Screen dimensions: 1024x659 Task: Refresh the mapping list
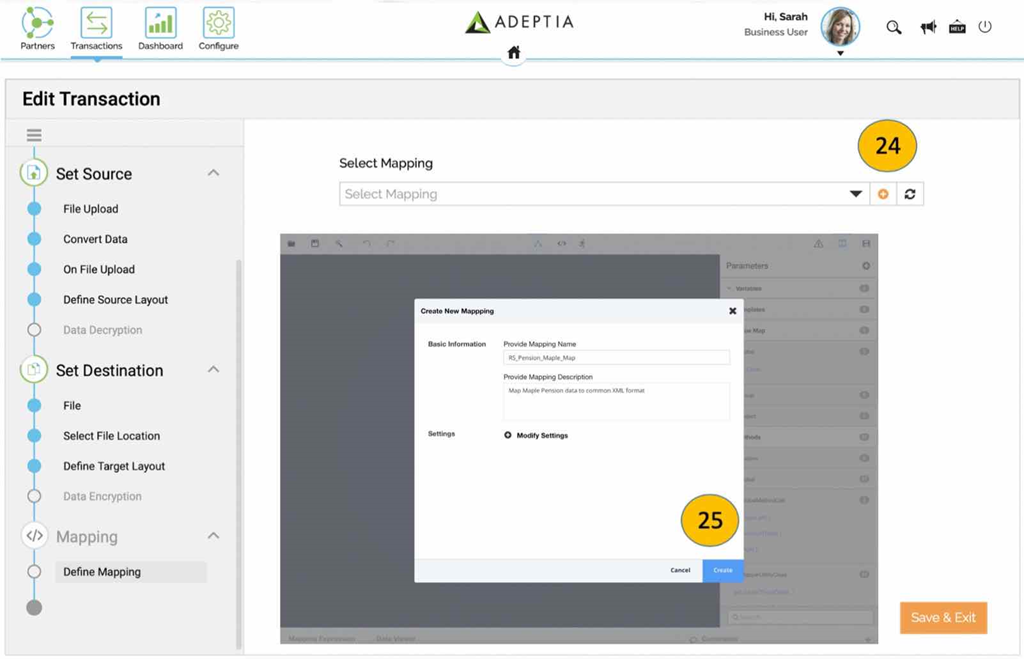point(910,194)
